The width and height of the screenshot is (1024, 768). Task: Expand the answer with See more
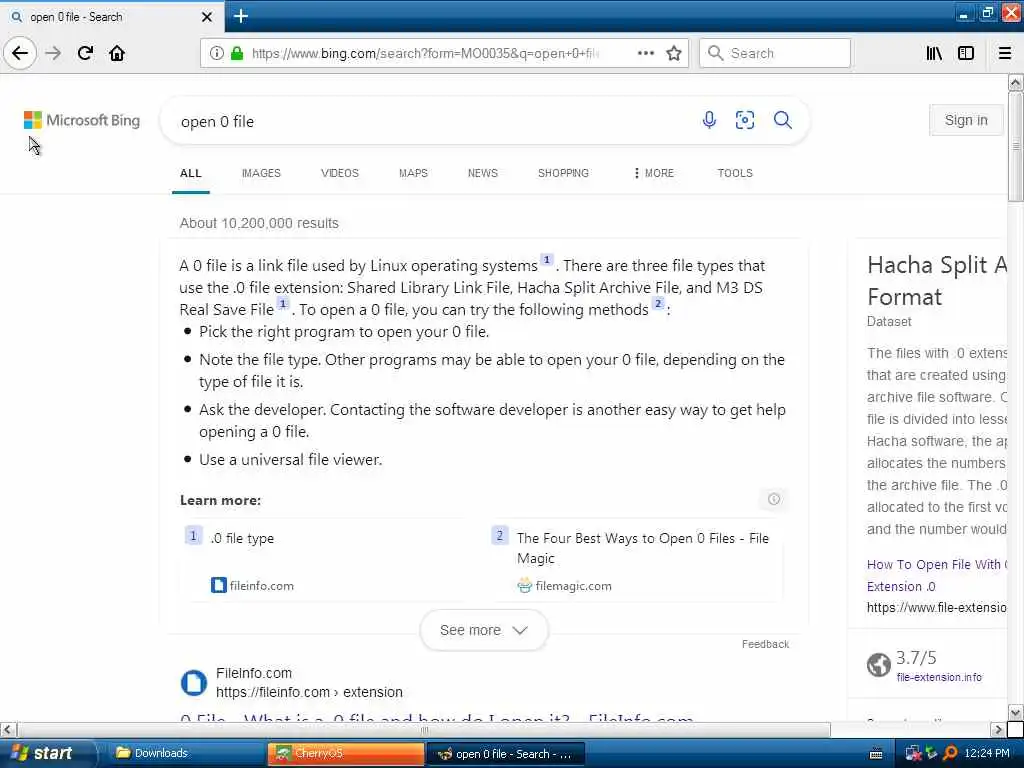484,630
